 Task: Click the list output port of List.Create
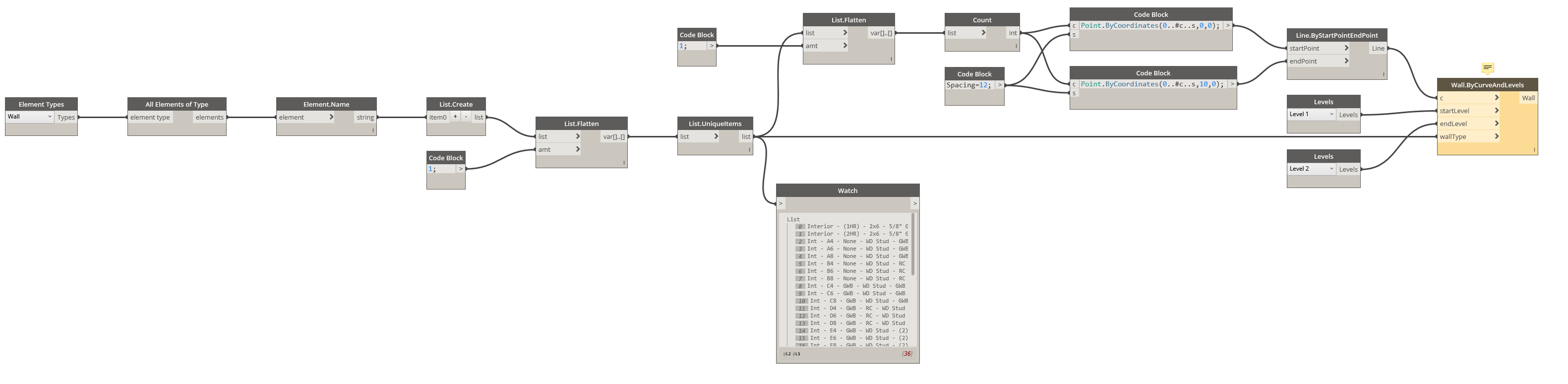(x=479, y=118)
